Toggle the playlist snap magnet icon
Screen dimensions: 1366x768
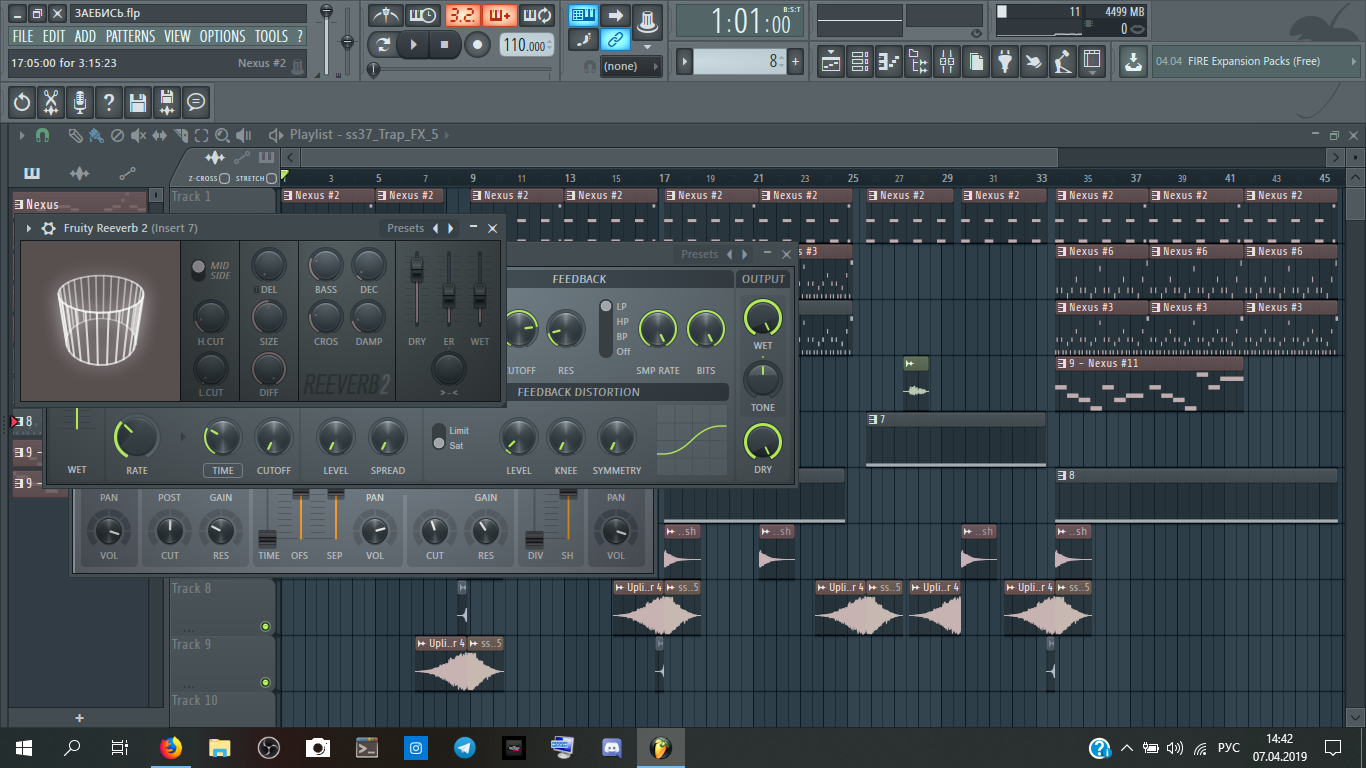(43, 135)
